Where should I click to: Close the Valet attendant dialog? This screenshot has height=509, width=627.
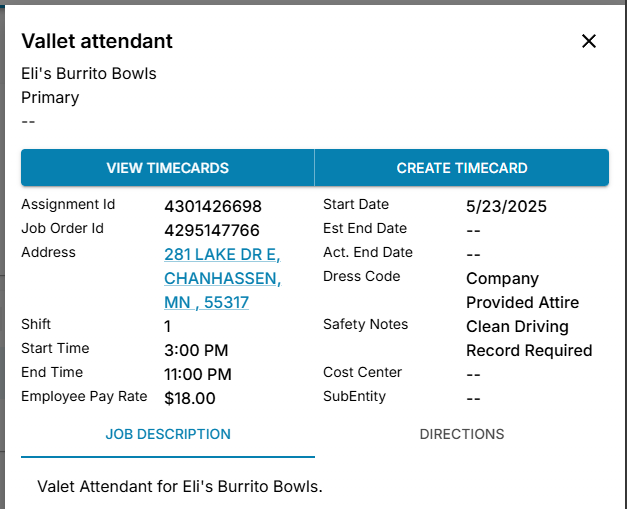[x=589, y=41]
